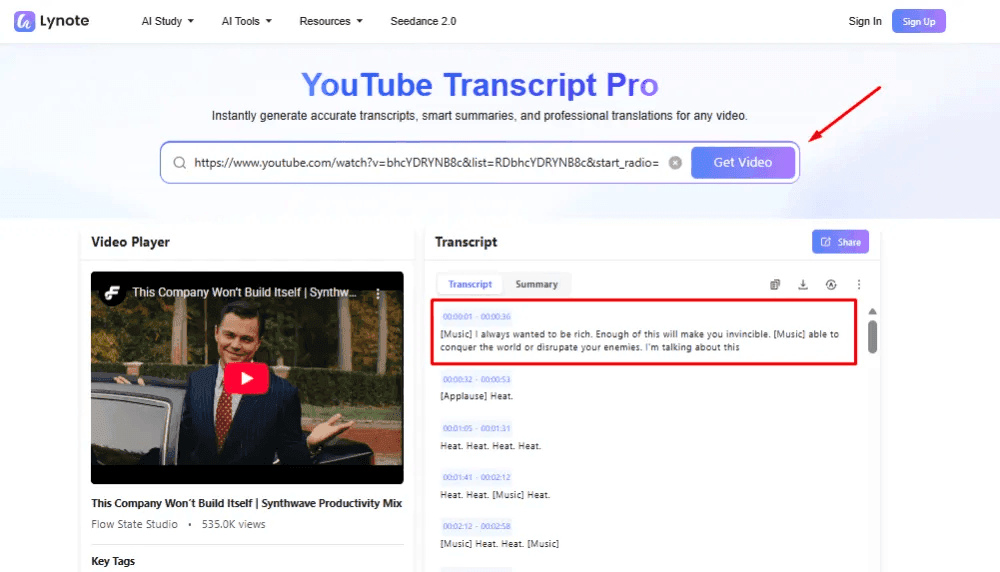Screen dimensions: 1000x572
Task: Jump to timestamp 00:01:05 - 00:01:31
Action: [476, 429]
